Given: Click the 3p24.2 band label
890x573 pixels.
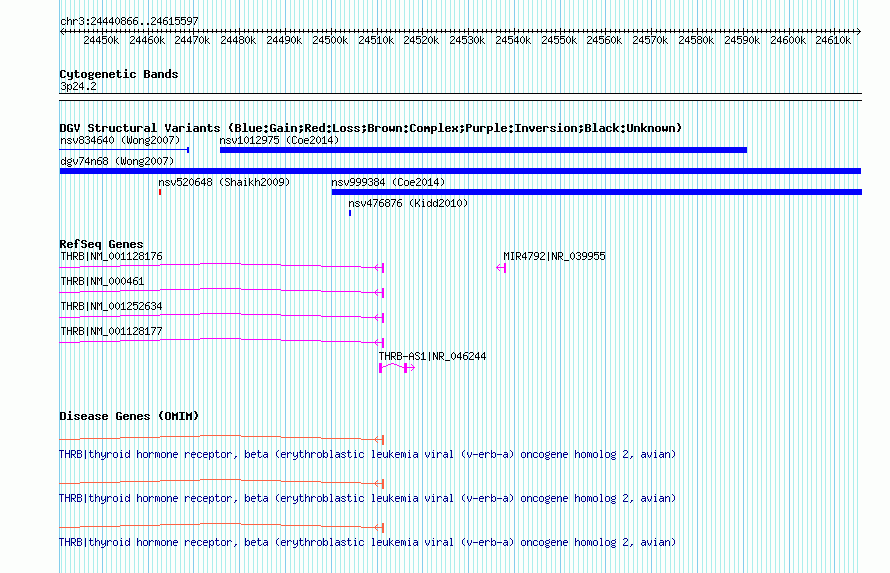Looking at the screenshot, I should [78, 86].
